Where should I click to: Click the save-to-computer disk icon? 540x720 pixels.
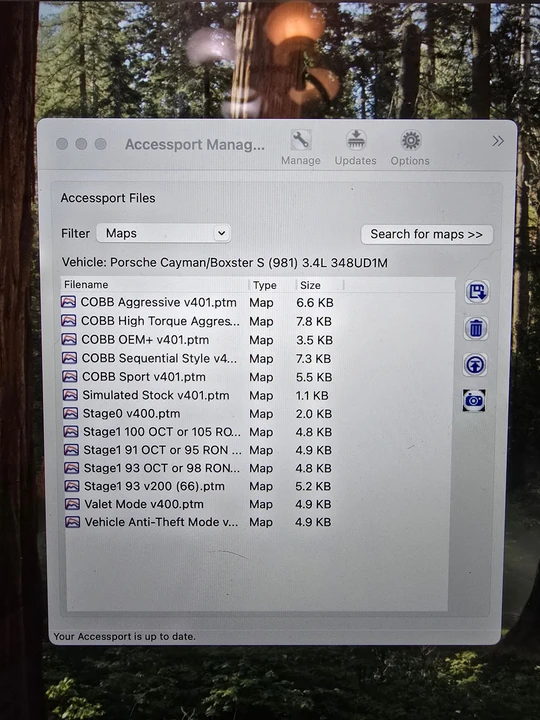[477, 292]
